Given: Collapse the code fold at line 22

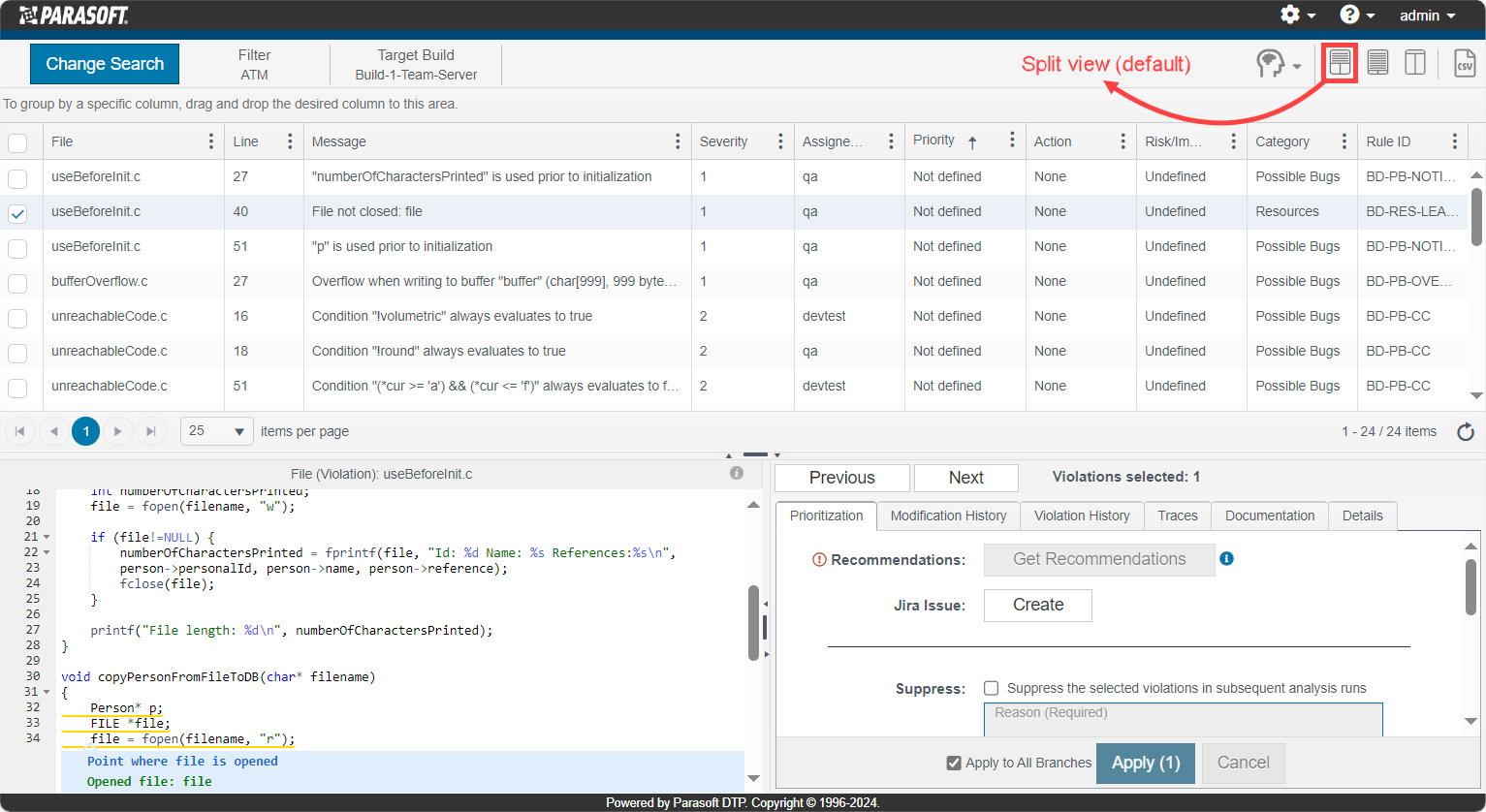Looking at the screenshot, I should tap(47, 552).
